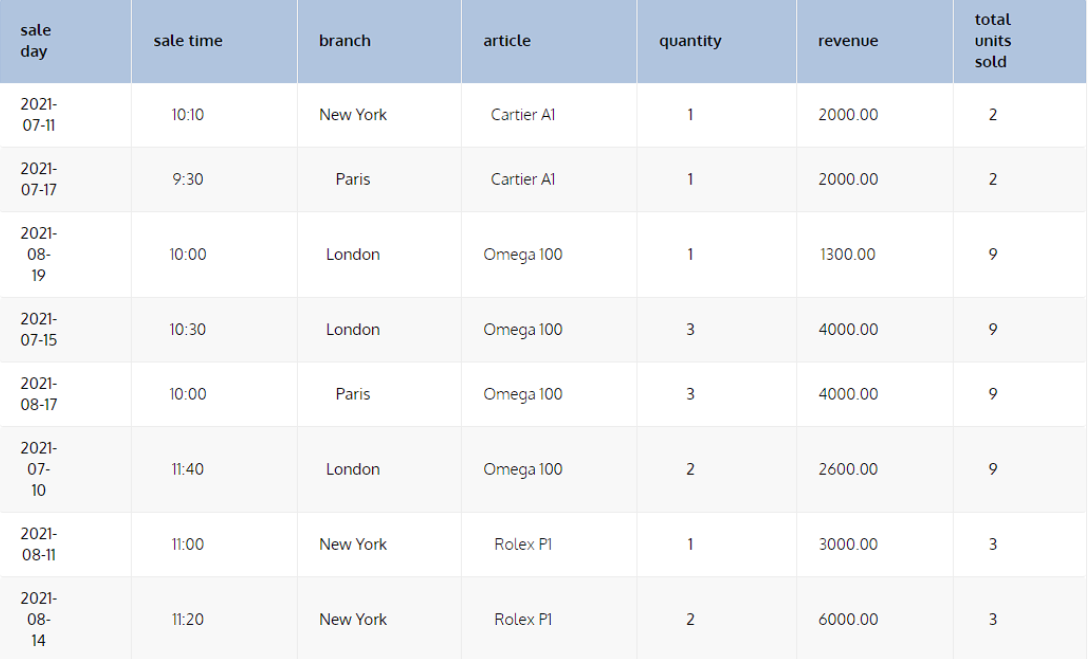Screen dimensions: 1088x659
Task: Click the 10:10 sale time cell
Action: [188, 115]
